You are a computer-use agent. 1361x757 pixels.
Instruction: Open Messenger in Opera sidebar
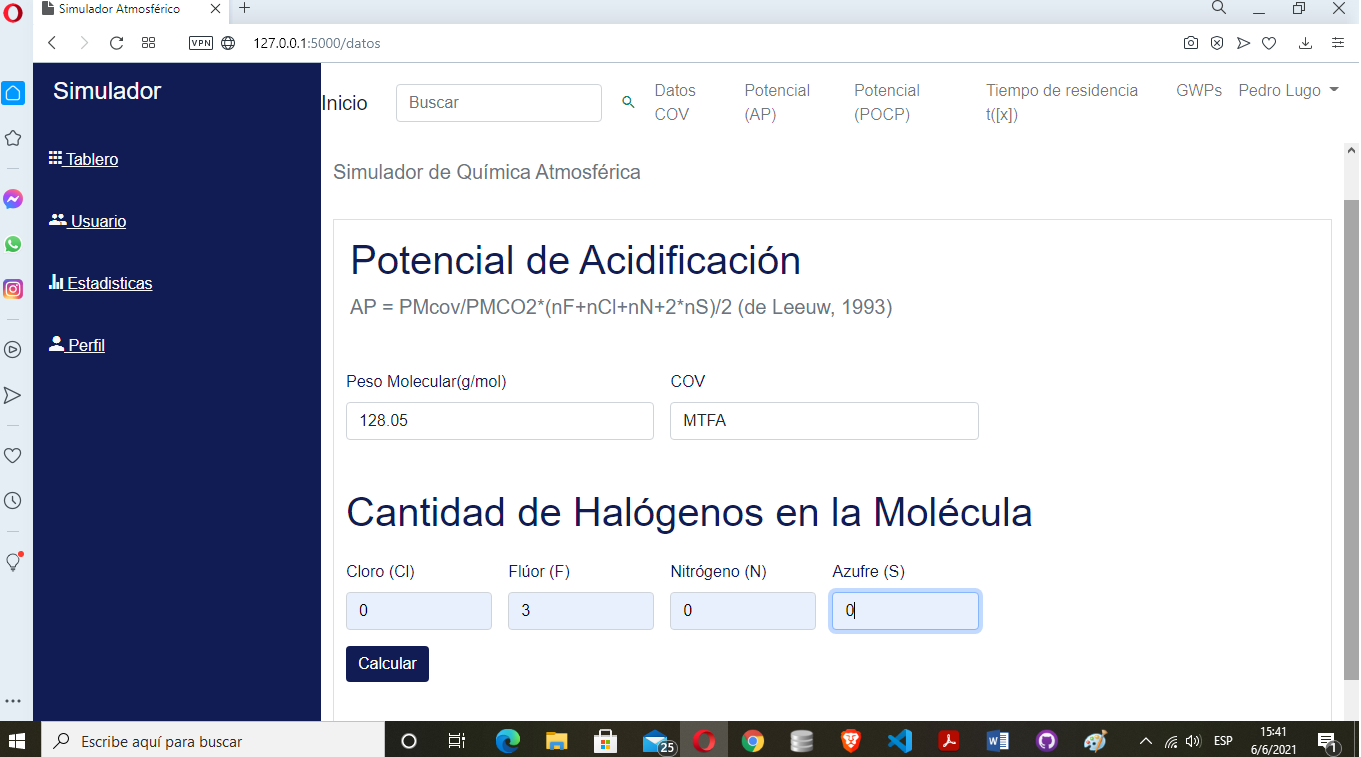pos(13,199)
